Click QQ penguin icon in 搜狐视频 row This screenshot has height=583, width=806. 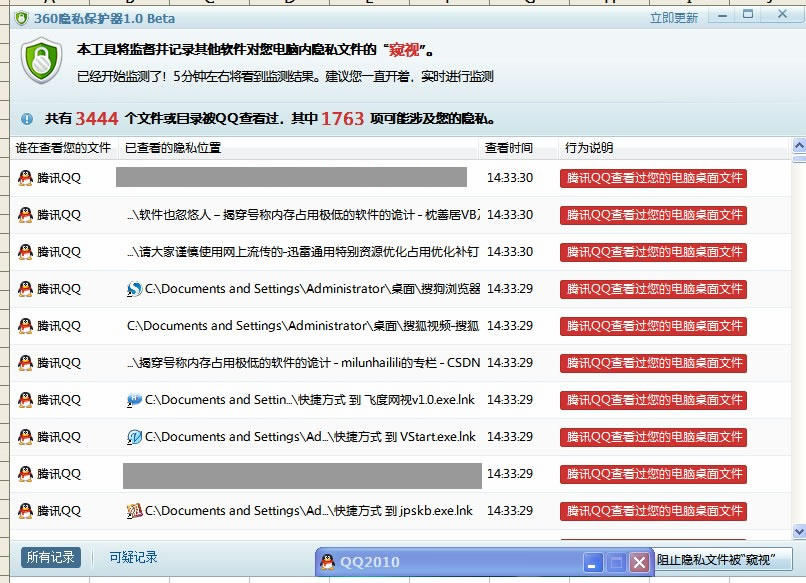pos(25,326)
